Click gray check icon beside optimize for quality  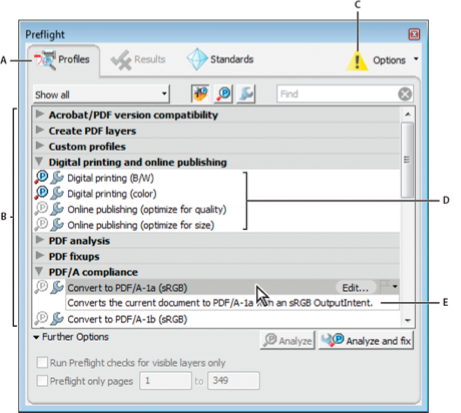[x=41, y=208]
